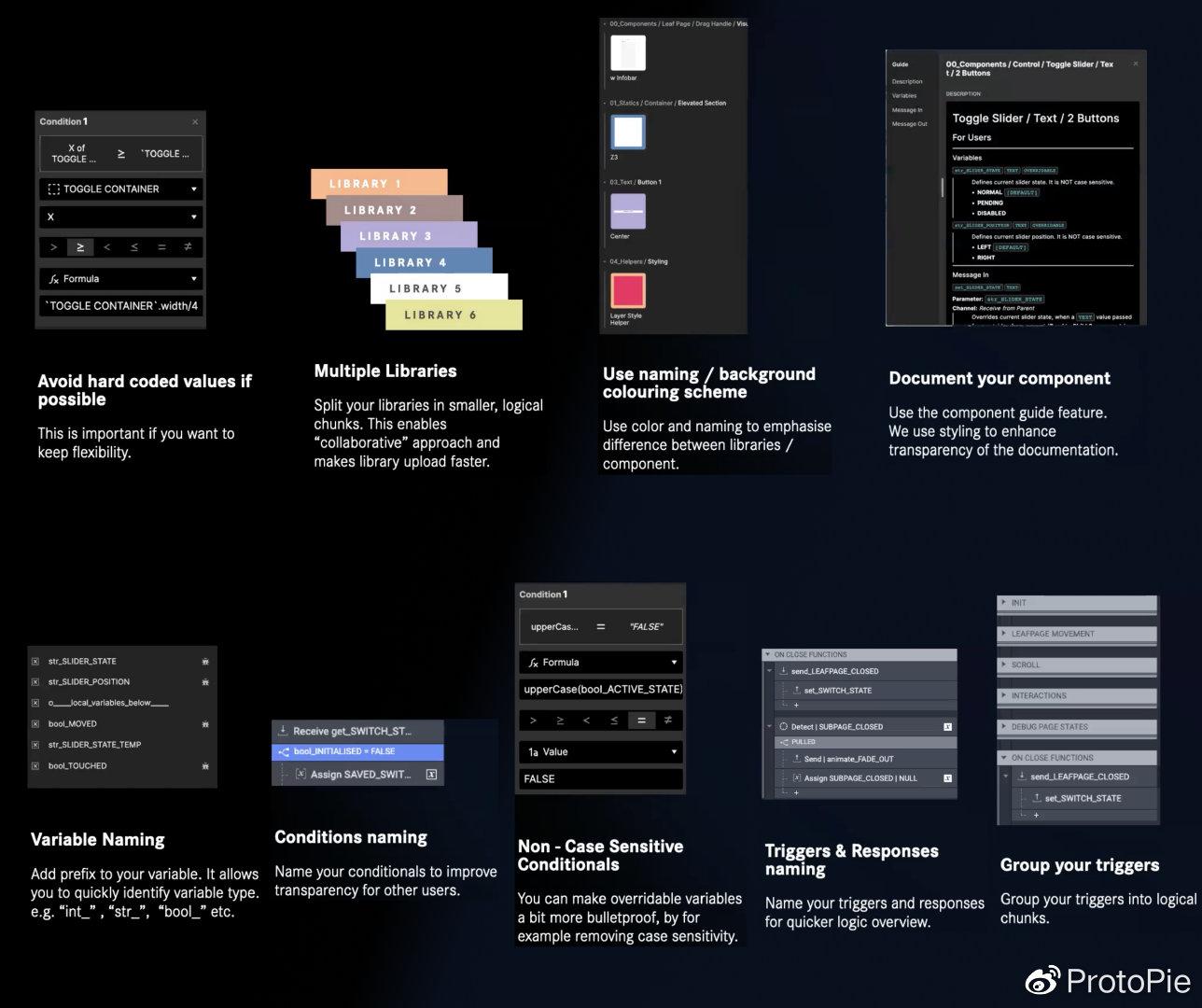Click the "FALSE" operand in the upperCase condition summary
The image size is (1202, 1008).
coord(646,627)
